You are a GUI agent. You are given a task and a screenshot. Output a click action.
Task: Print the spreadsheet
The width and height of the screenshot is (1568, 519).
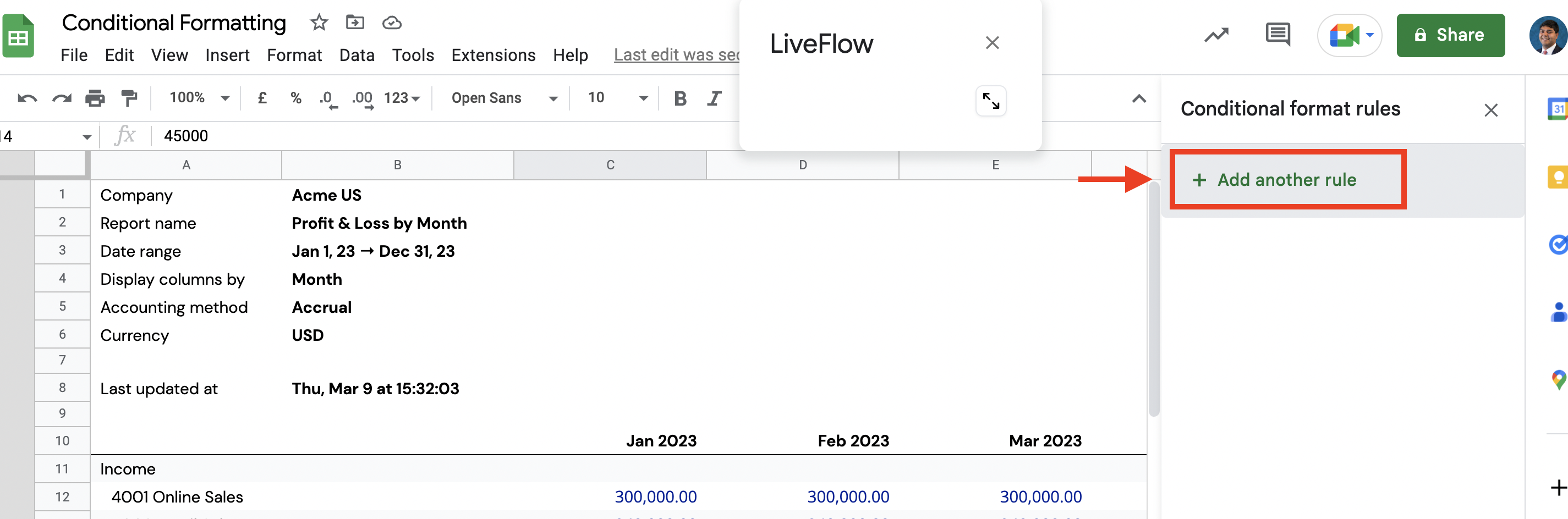(x=95, y=98)
